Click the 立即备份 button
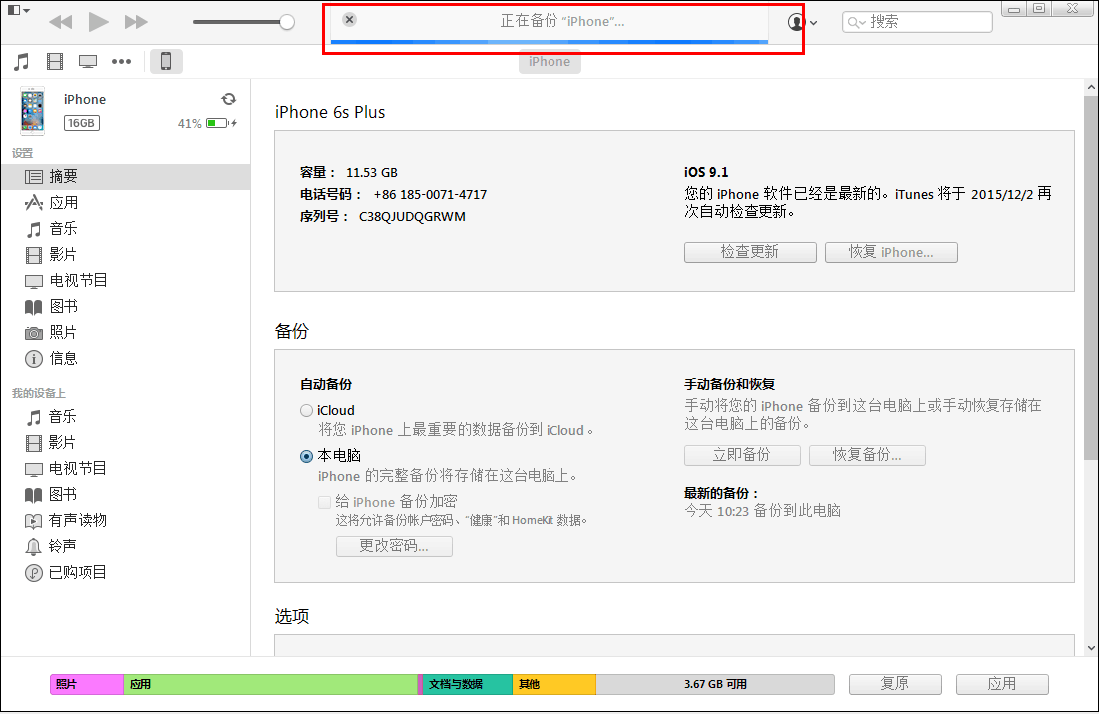Screen dimensions: 1099x714 (x=742, y=455)
